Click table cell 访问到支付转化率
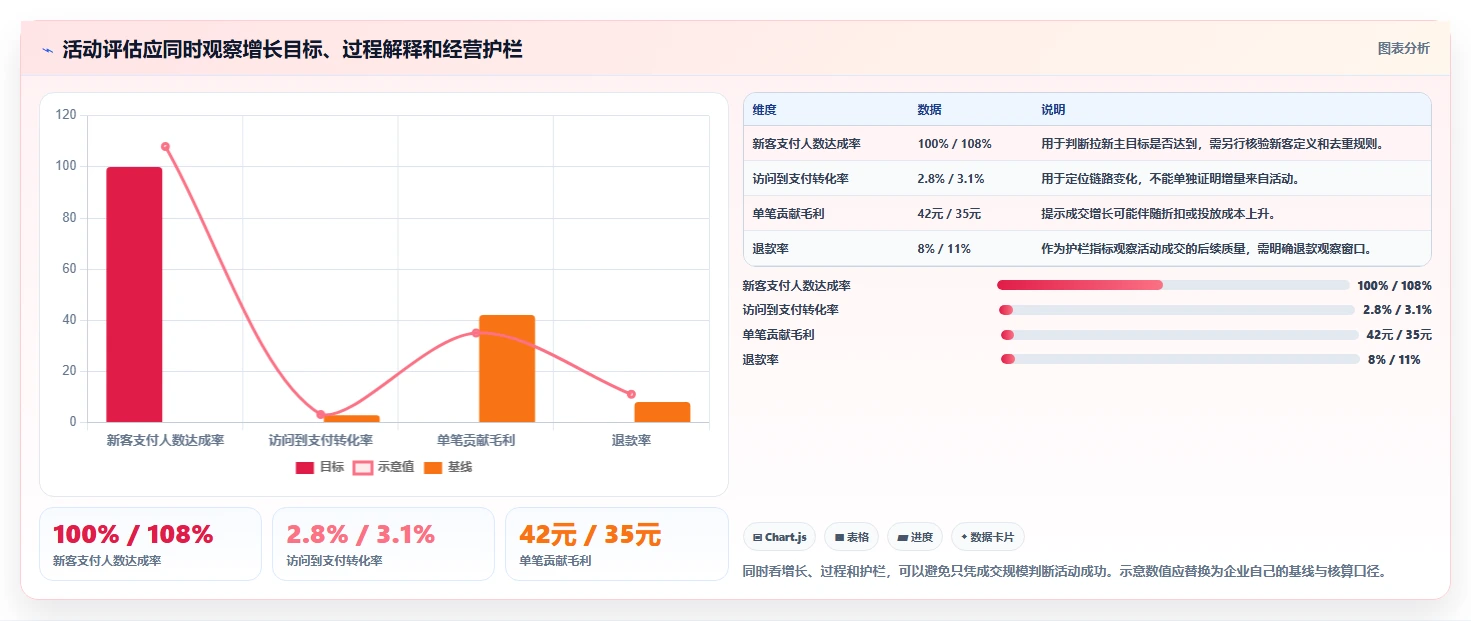1471x621 pixels. [x=800, y=179]
